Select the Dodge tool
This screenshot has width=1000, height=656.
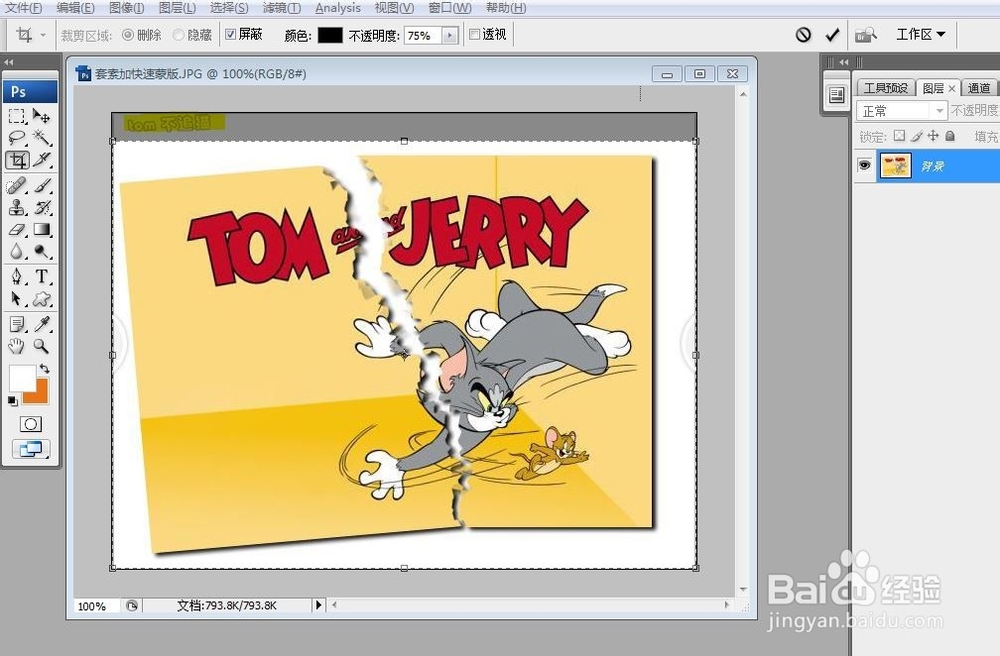(41, 251)
